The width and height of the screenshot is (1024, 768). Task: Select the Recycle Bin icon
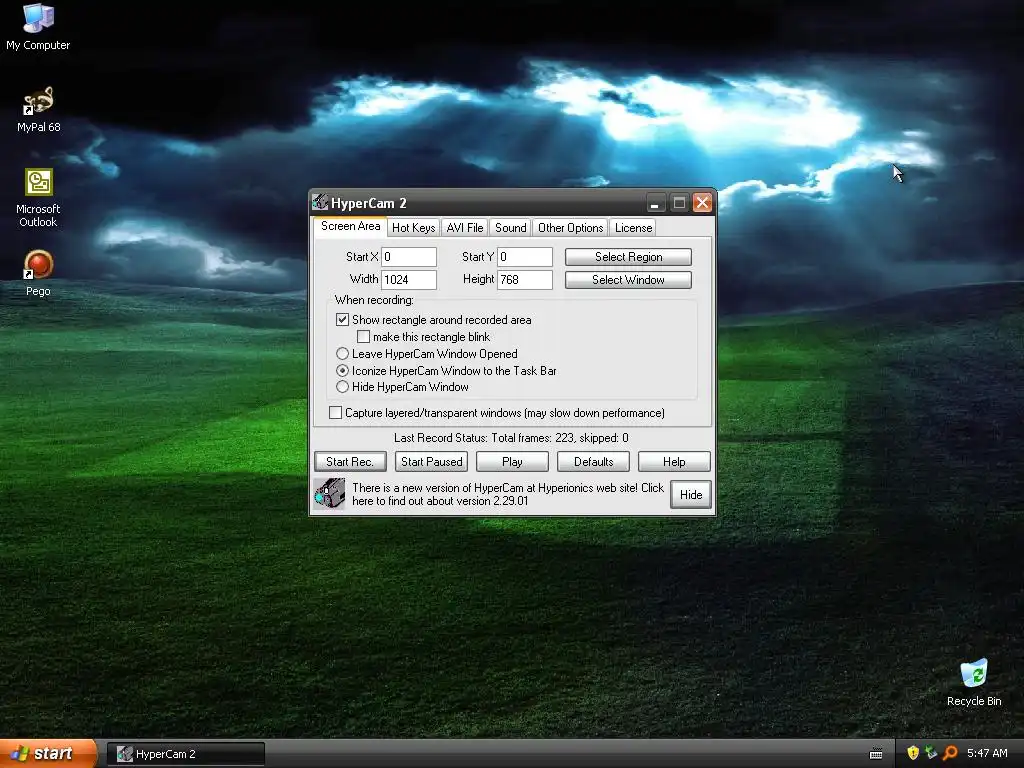pyautogui.click(x=974, y=683)
